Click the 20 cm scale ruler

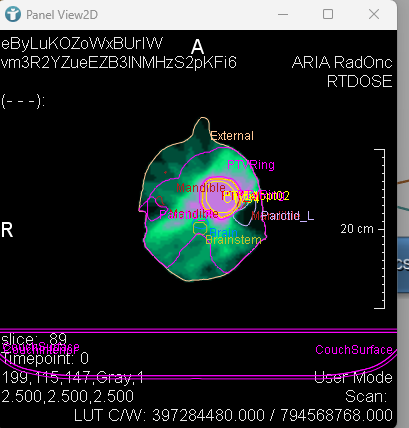(x=379, y=229)
